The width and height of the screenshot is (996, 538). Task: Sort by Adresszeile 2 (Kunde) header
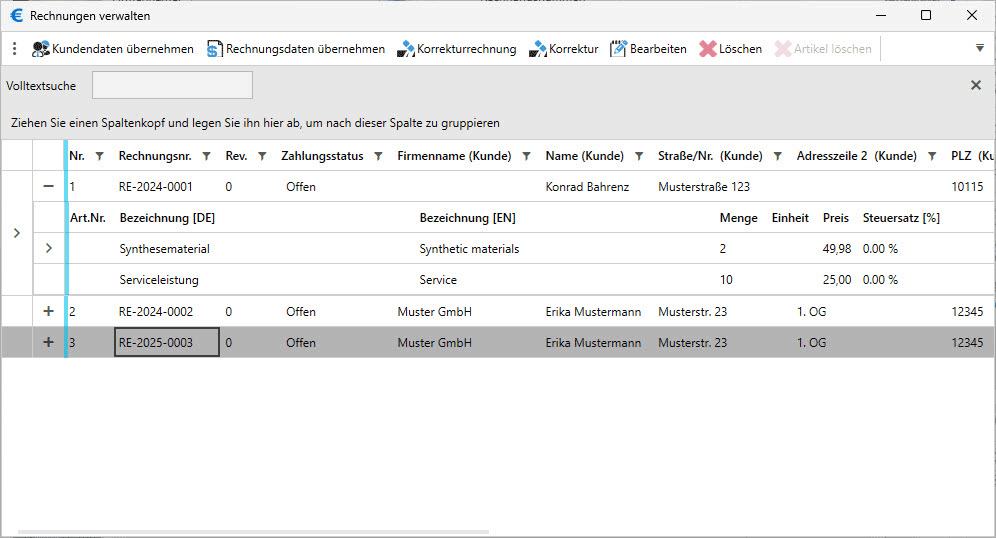856,156
